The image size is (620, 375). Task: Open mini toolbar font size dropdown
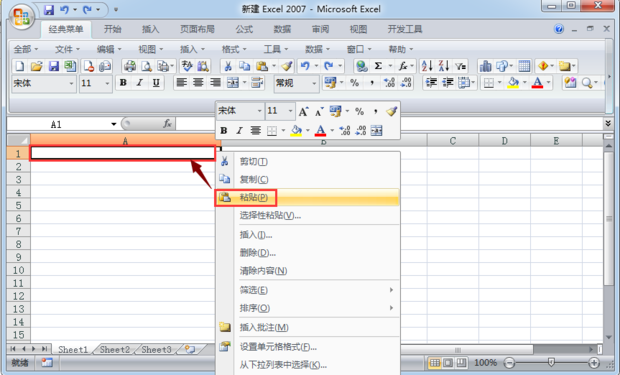(290, 111)
